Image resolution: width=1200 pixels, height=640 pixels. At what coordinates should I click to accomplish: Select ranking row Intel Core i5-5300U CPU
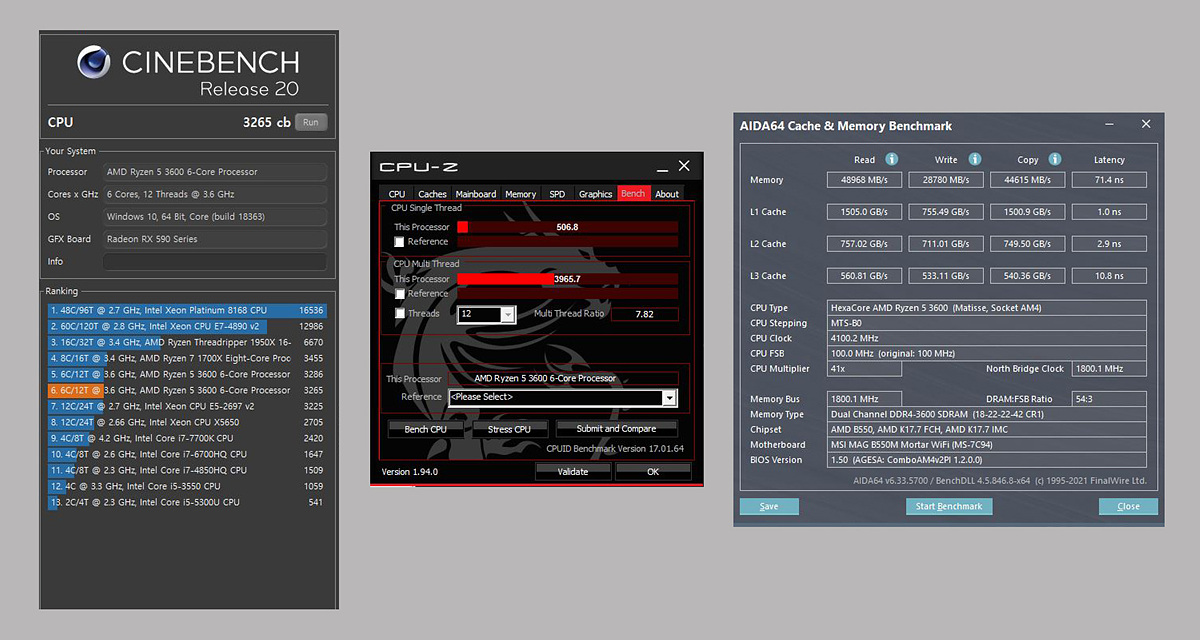(187, 502)
